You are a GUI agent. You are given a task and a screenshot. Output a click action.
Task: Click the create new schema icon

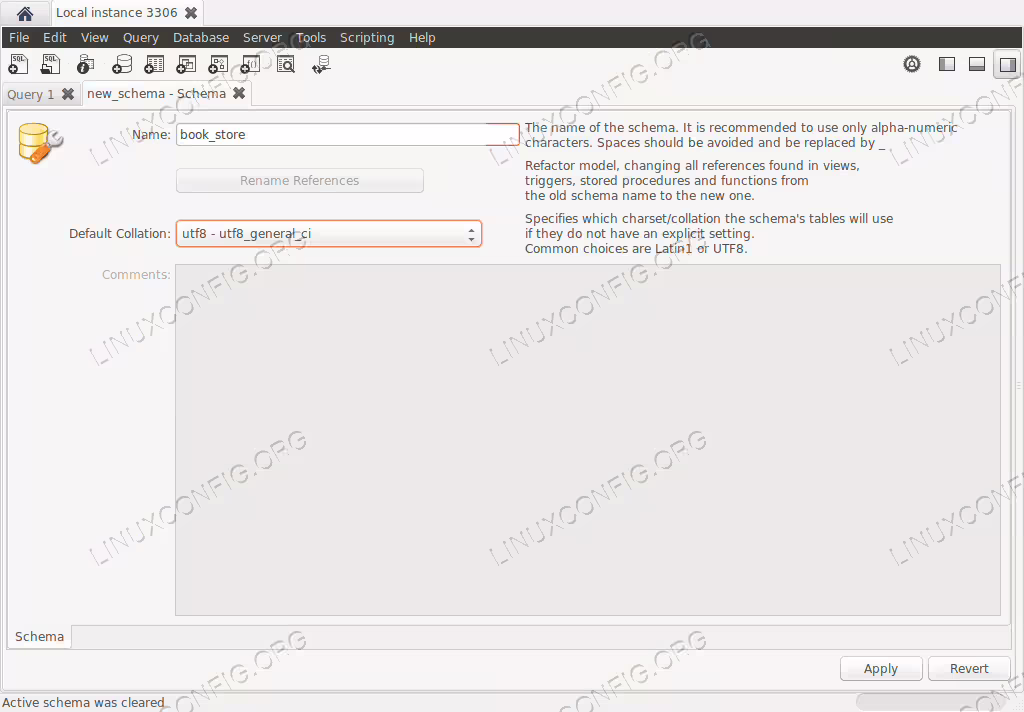coord(121,64)
